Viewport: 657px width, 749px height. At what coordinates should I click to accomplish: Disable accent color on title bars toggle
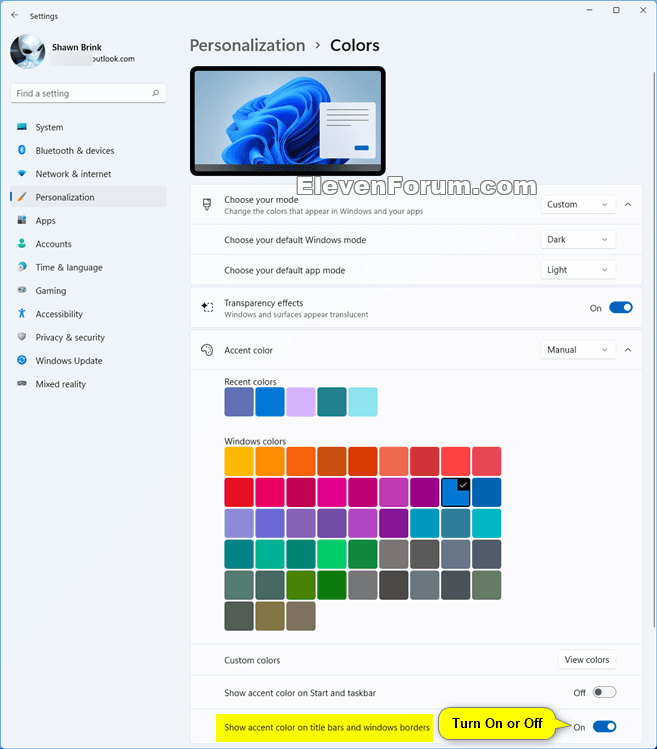(x=604, y=727)
